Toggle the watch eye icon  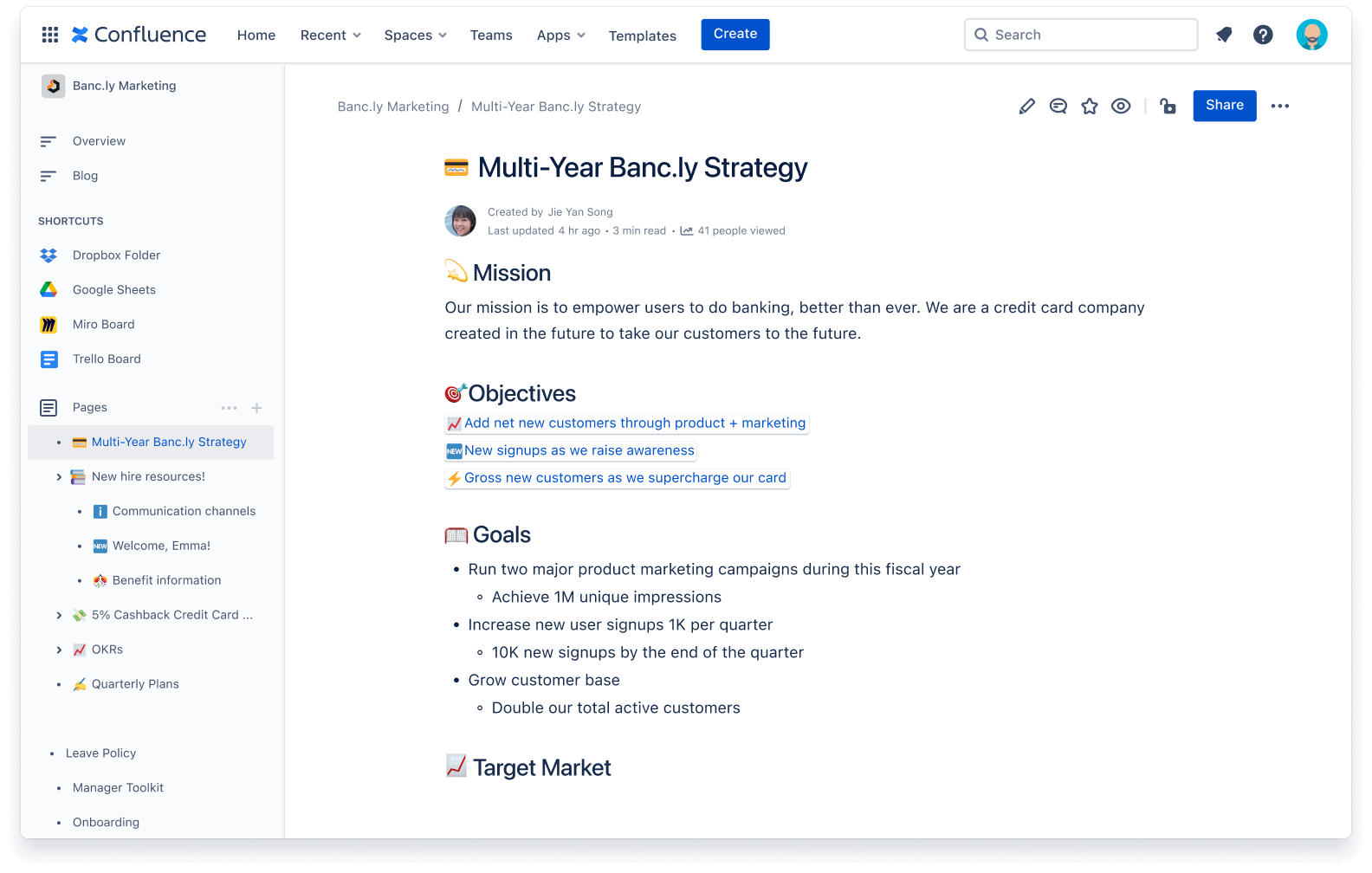coord(1121,106)
